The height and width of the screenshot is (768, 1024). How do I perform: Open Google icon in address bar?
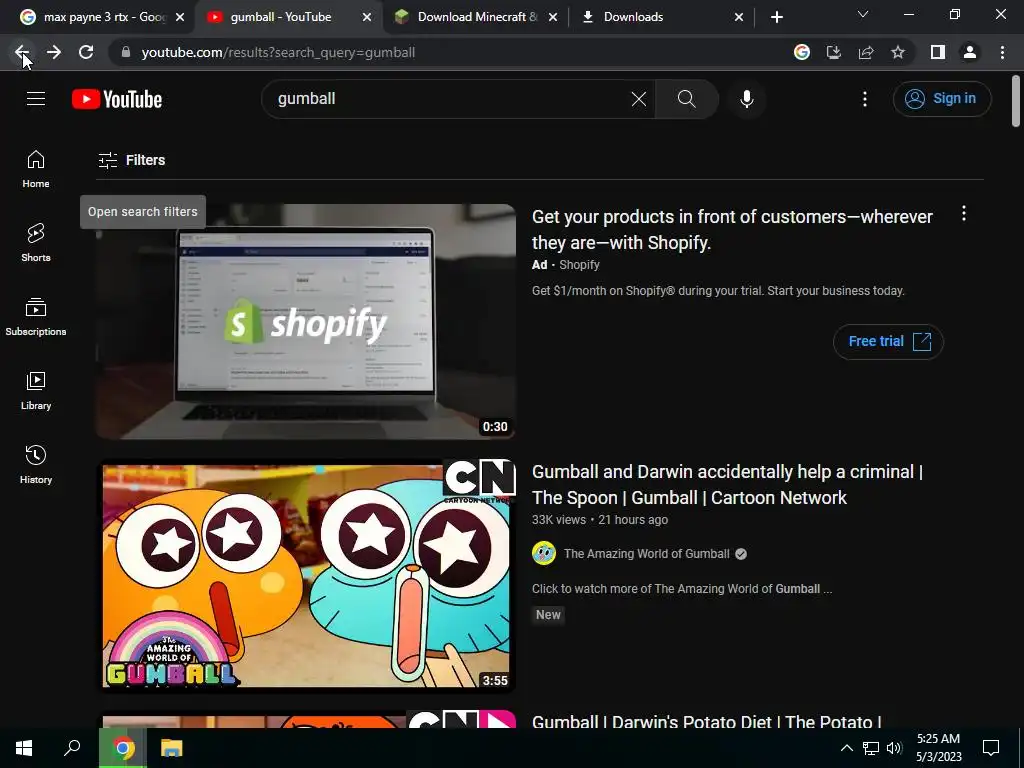pyautogui.click(x=802, y=52)
